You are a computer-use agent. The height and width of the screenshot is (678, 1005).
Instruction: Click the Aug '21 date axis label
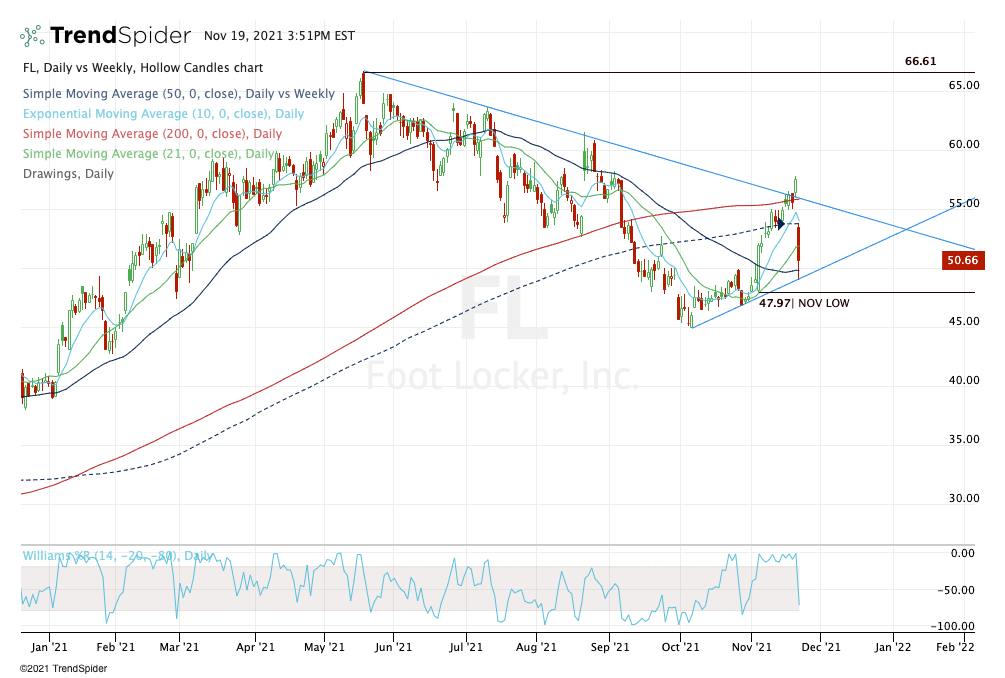536,647
